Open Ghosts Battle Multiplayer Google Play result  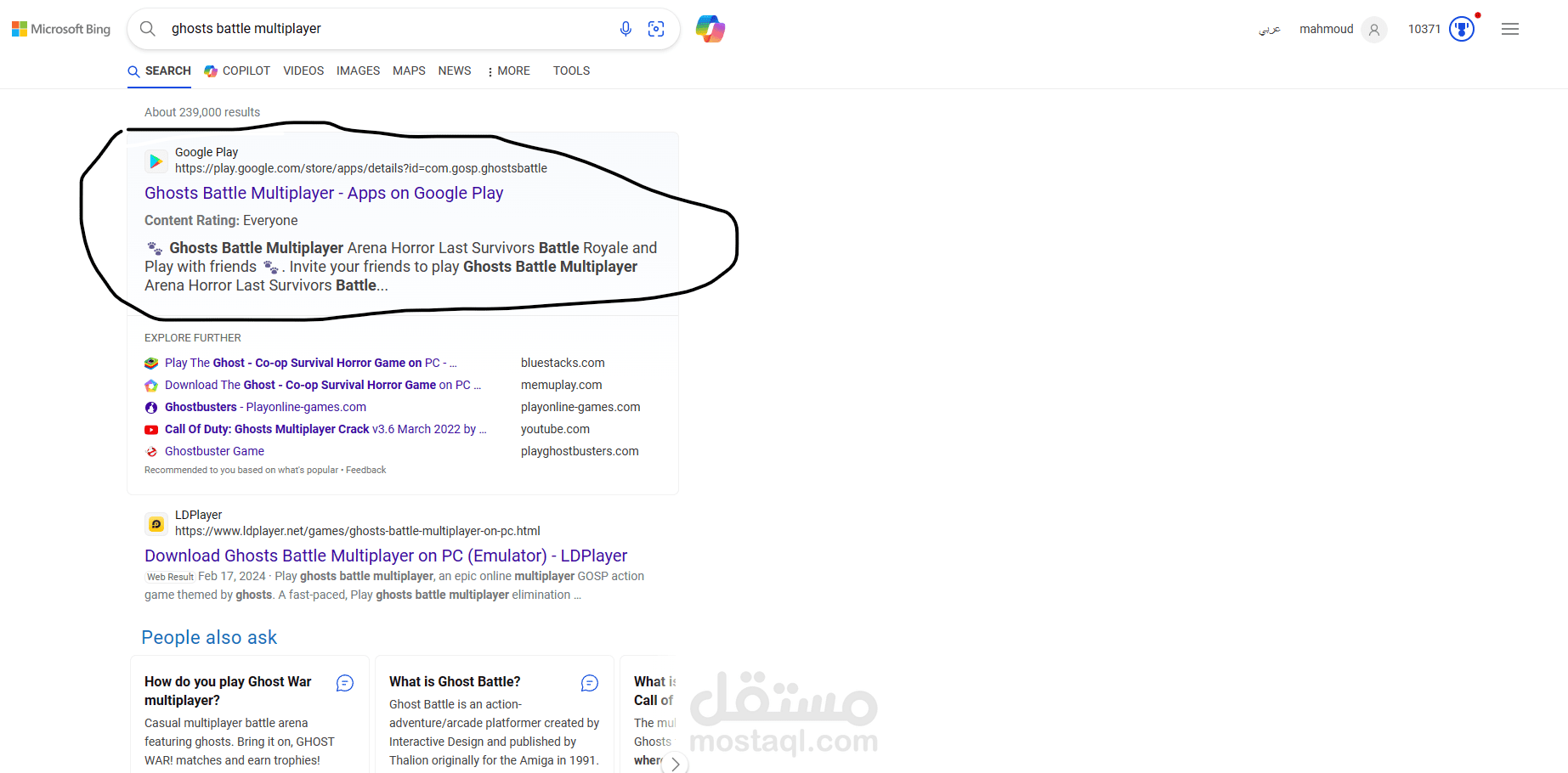[324, 193]
